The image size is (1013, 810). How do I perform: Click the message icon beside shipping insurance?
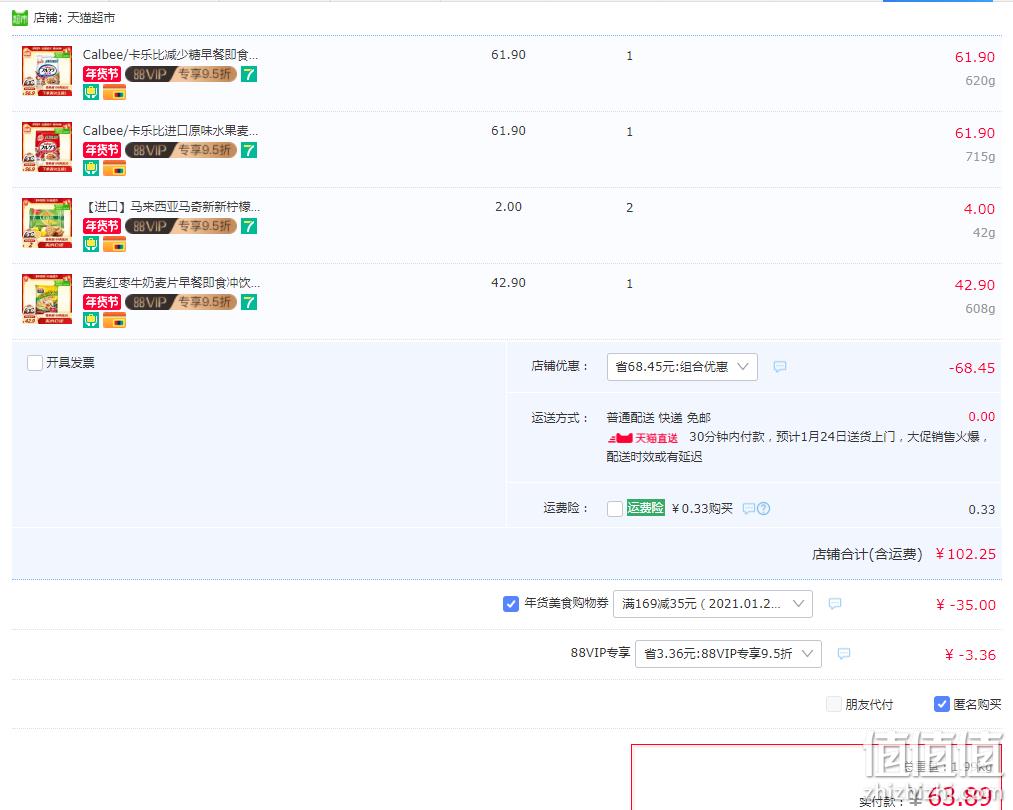pyautogui.click(x=749, y=508)
